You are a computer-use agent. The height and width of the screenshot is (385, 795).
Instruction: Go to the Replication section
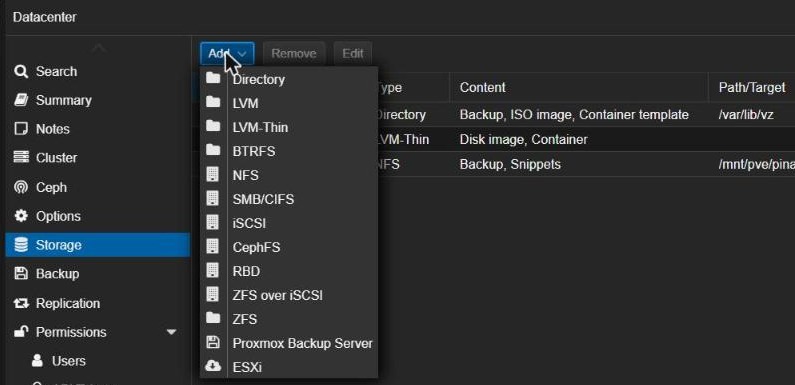click(98, 303)
